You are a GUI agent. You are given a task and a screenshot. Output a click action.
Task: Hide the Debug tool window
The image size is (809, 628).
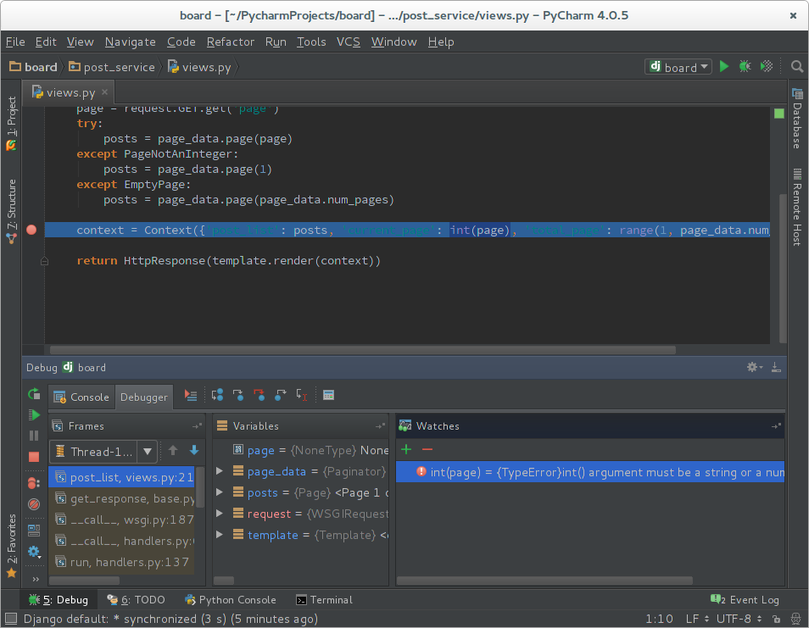click(775, 367)
